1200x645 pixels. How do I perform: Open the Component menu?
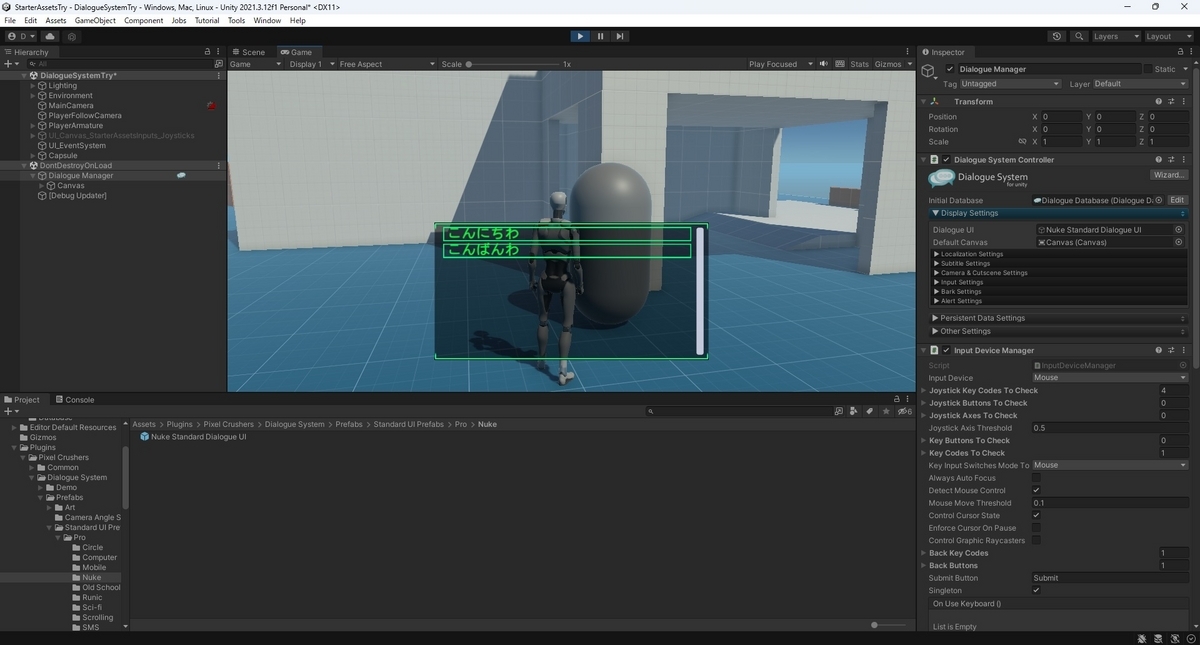click(143, 20)
